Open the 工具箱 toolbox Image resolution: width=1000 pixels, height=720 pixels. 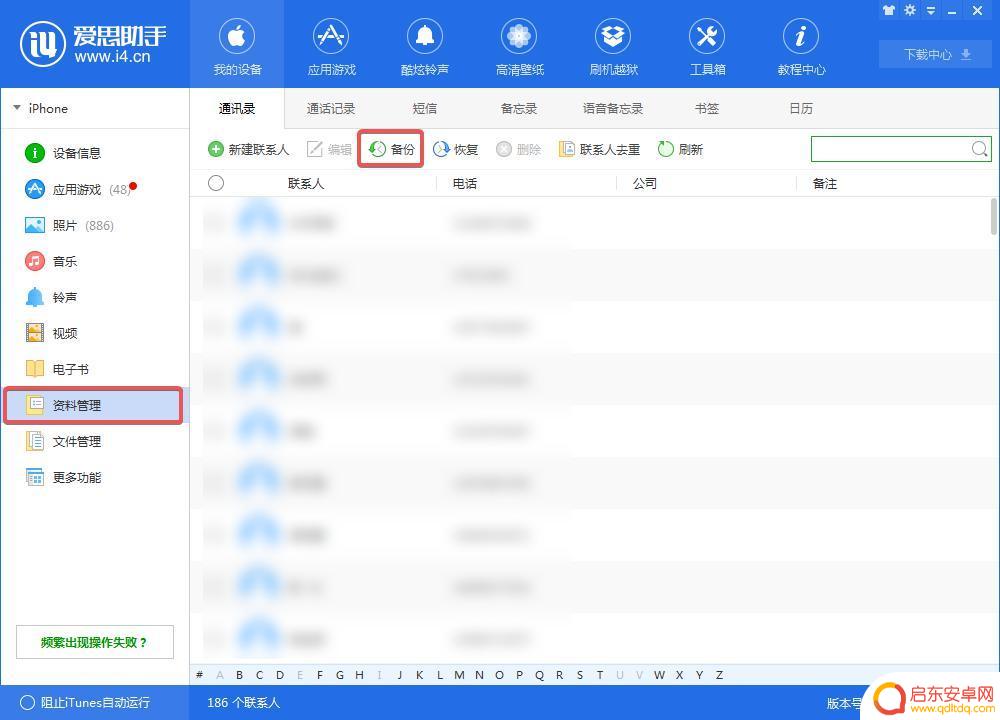707,46
